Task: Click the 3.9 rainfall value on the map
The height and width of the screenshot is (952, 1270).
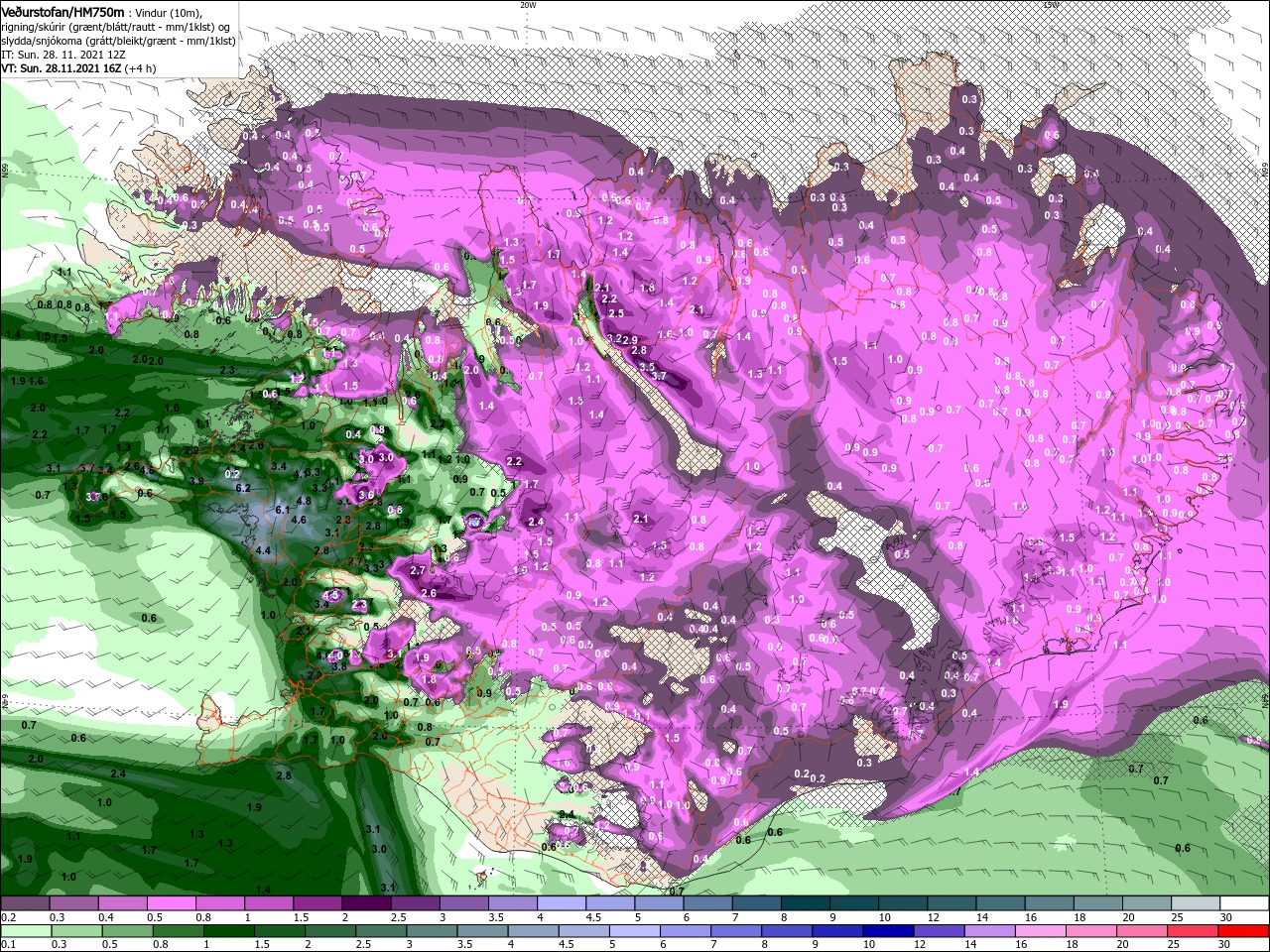Action: point(196,481)
